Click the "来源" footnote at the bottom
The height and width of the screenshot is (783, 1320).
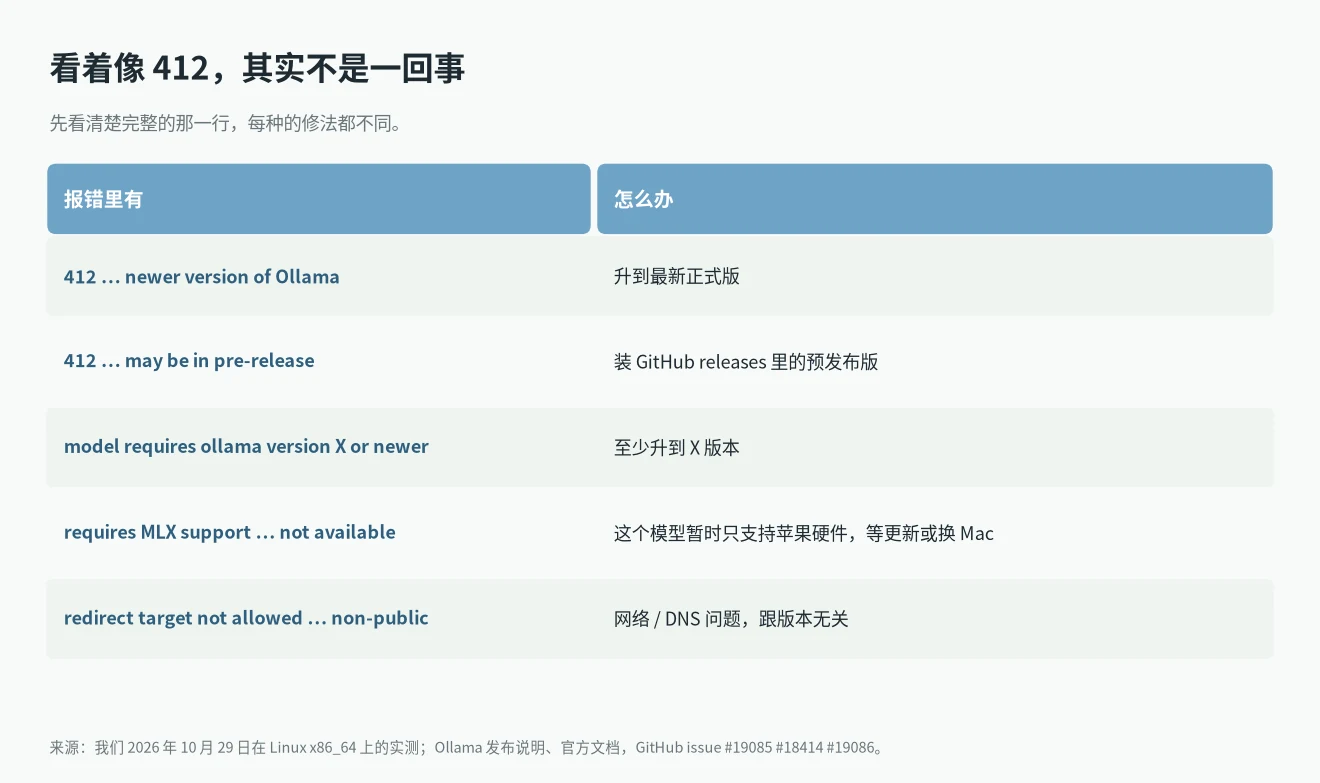[x=467, y=747]
